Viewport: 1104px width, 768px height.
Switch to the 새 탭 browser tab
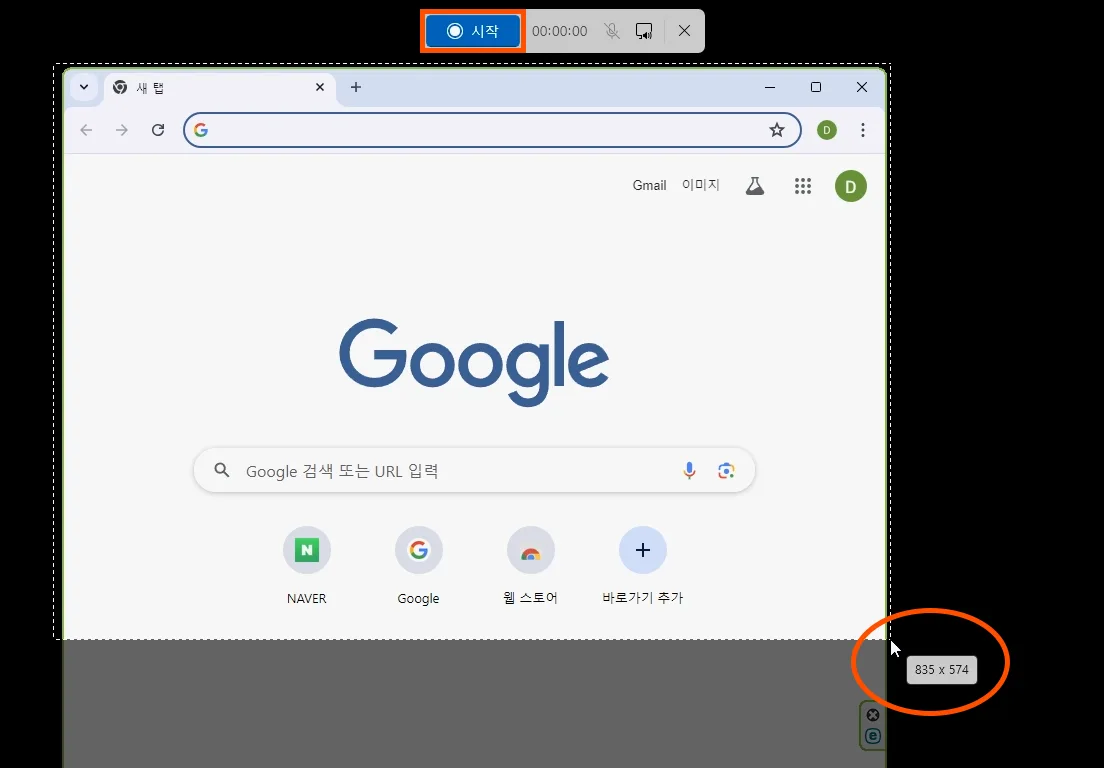pyautogui.click(x=180, y=87)
